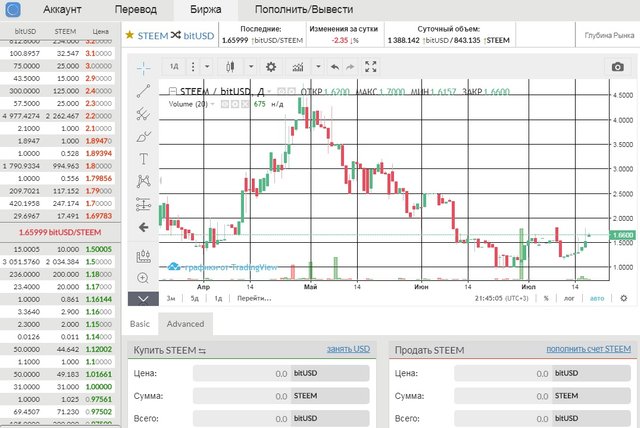Viewport: 640px width, 428px height.
Task: Toggle the favorite star for STEEM market
Action: click(129, 35)
